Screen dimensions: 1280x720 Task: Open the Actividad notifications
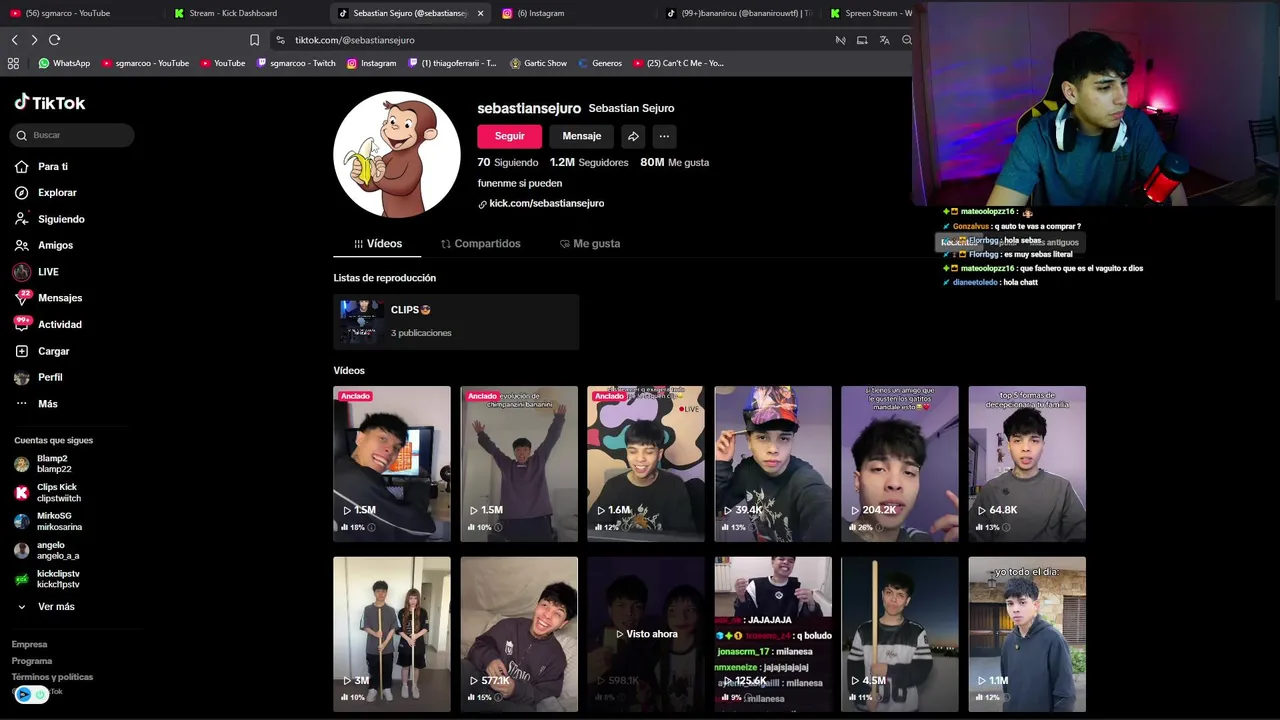[48, 324]
